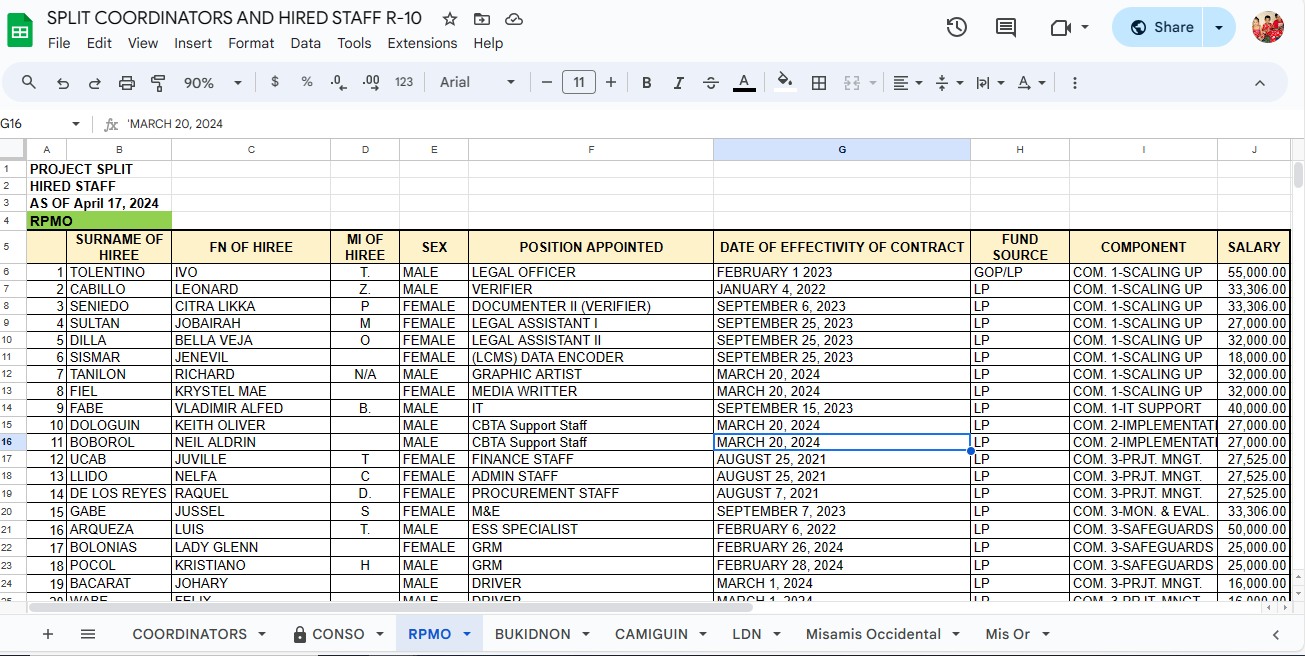Screen dimensions: 1305x656
Task: Open the Help menu
Action: tap(488, 43)
